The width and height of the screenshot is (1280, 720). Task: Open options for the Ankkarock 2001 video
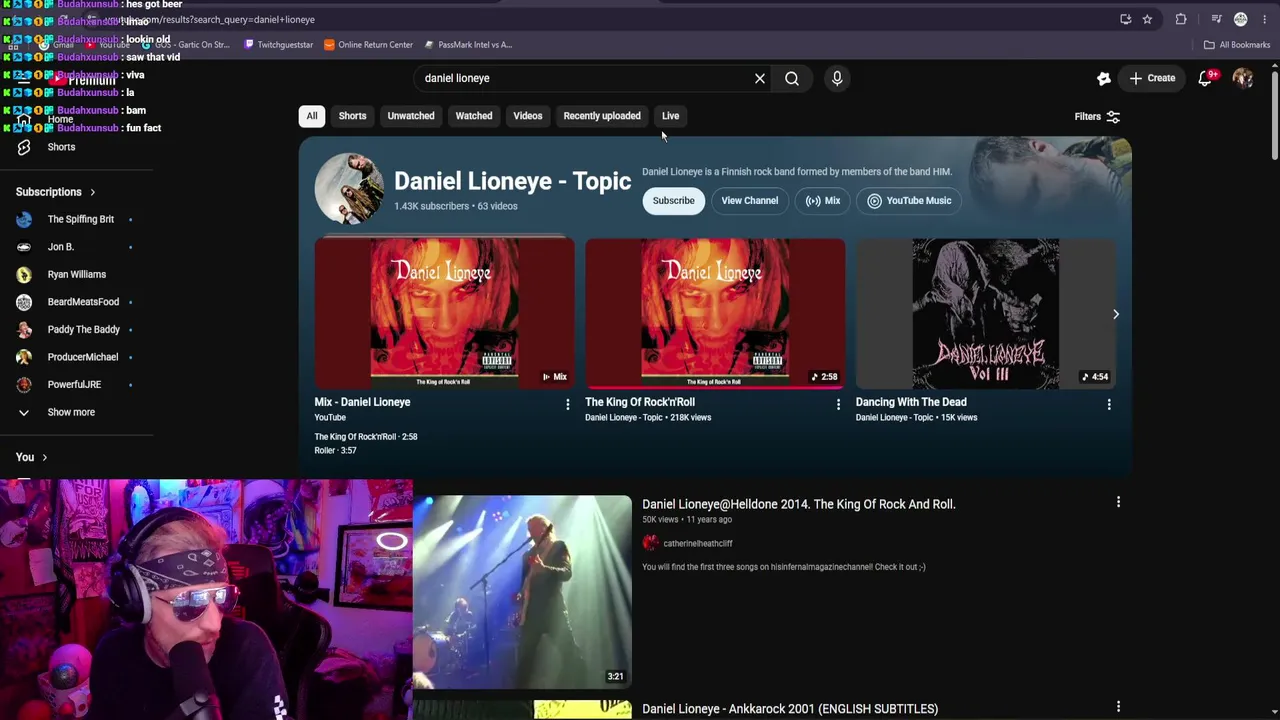[1118, 707]
